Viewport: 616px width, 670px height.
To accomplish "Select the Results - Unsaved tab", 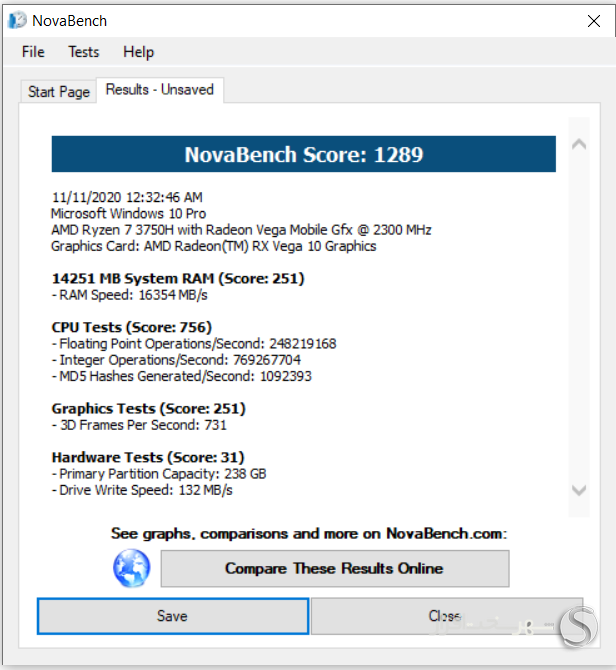I will click(x=160, y=90).
